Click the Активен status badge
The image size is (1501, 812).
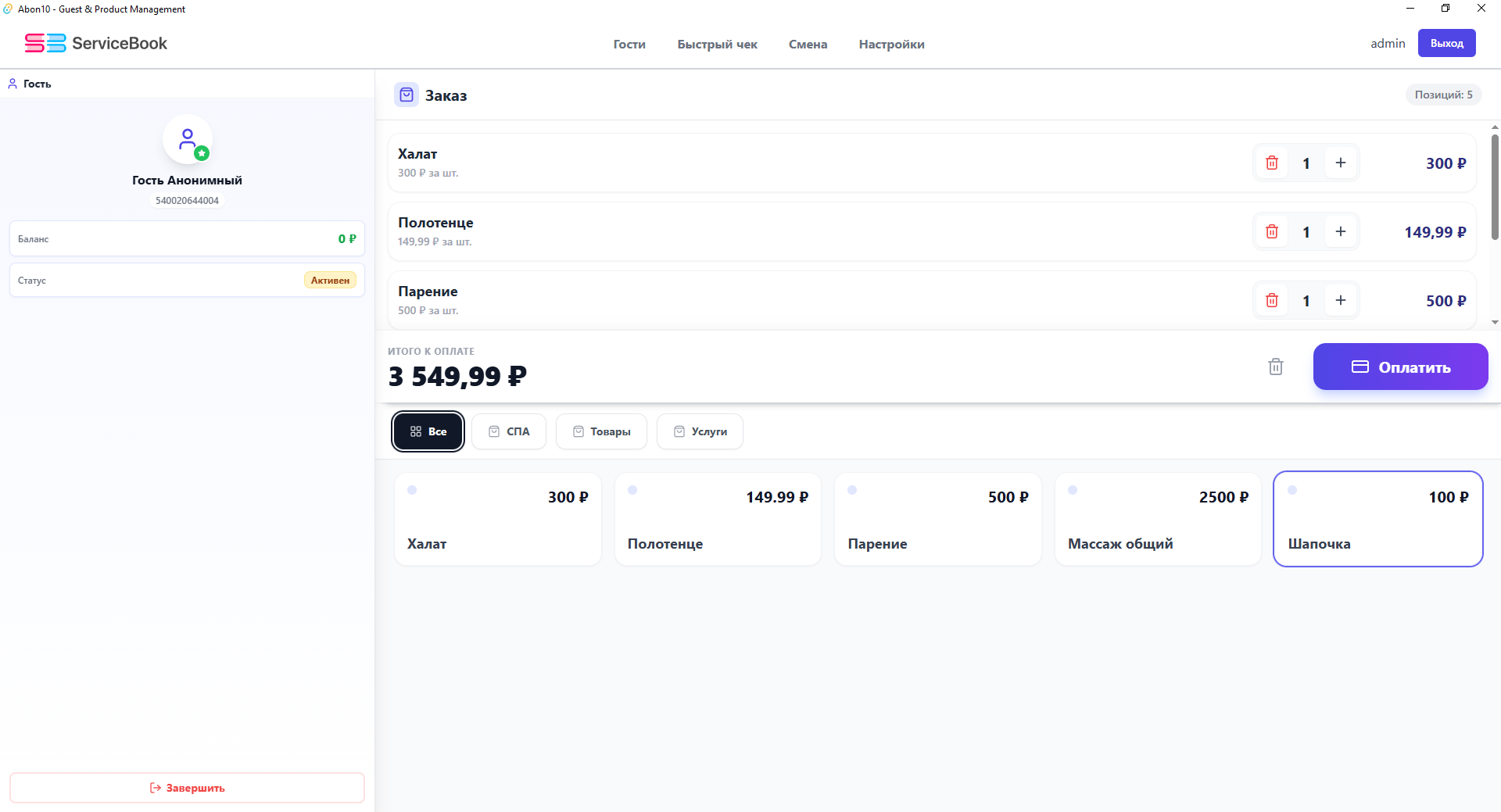(330, 281)
